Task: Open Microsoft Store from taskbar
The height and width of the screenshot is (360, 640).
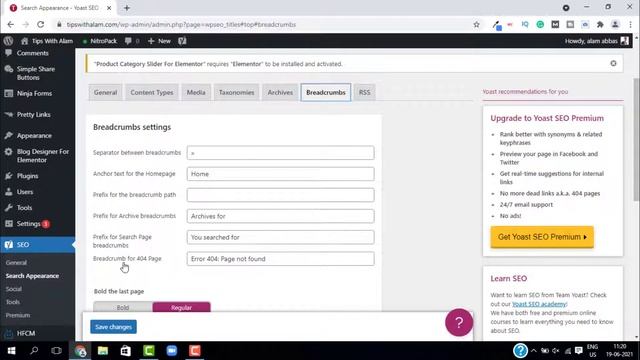Action: pyautogui.click(x=126, y=351)
